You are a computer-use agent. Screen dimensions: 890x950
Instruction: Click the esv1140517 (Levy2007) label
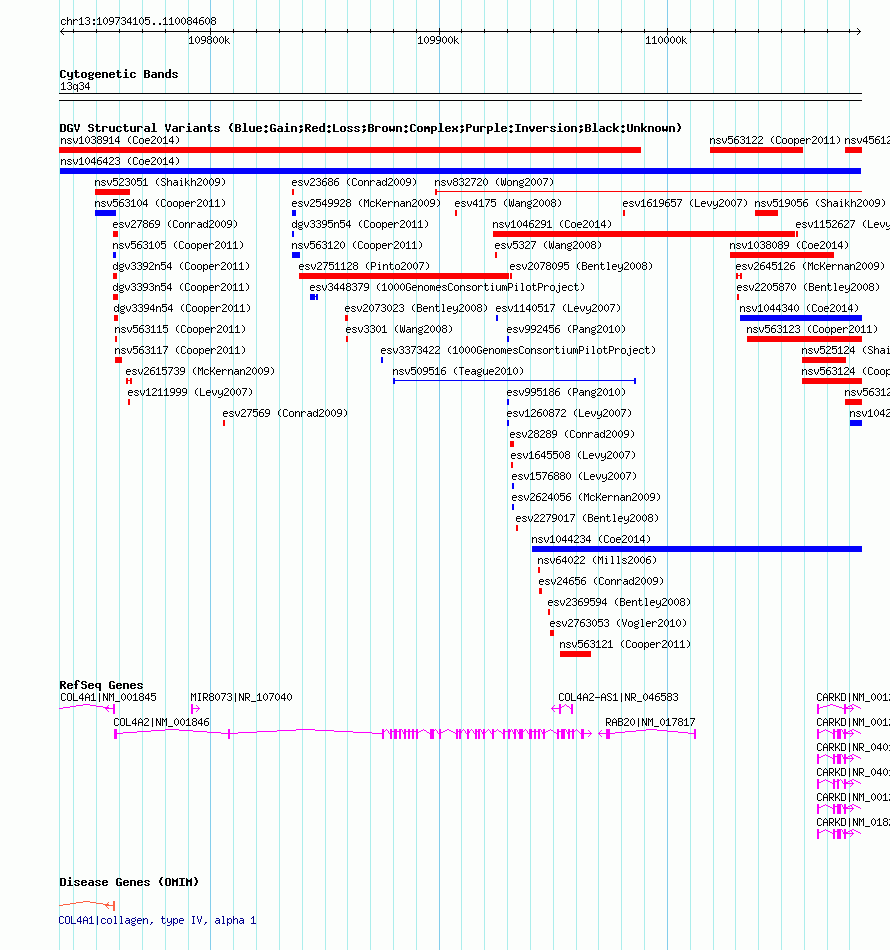558,308
